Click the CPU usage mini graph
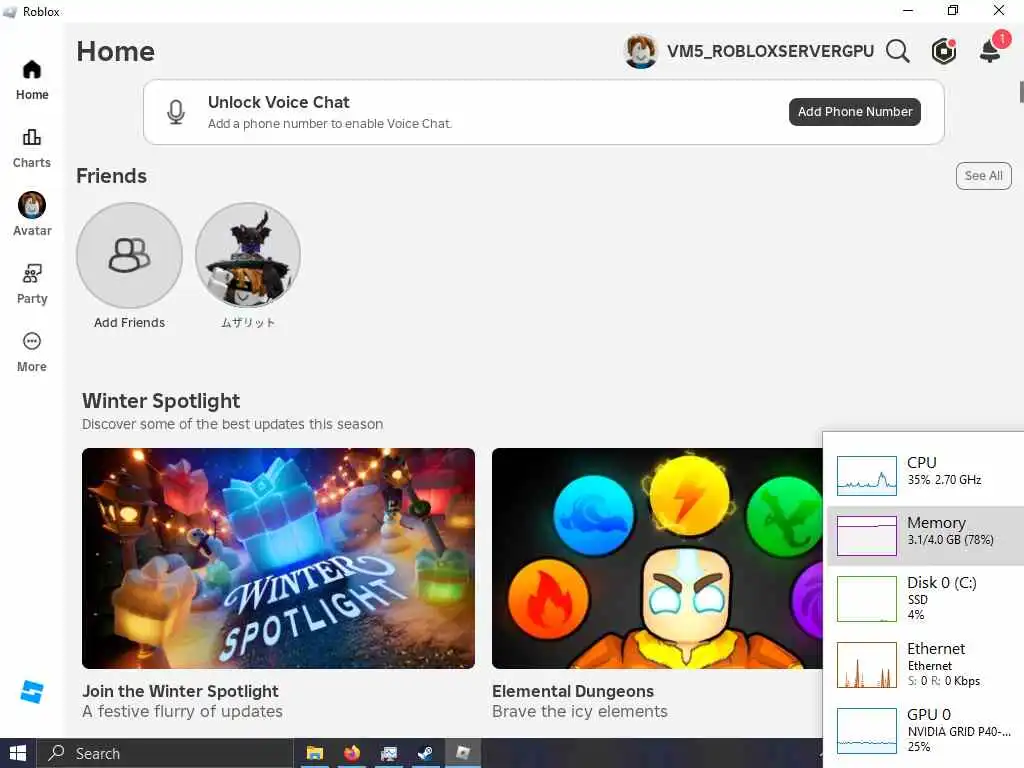This screenshot has width=1024, height=768. tap(867, 476)
